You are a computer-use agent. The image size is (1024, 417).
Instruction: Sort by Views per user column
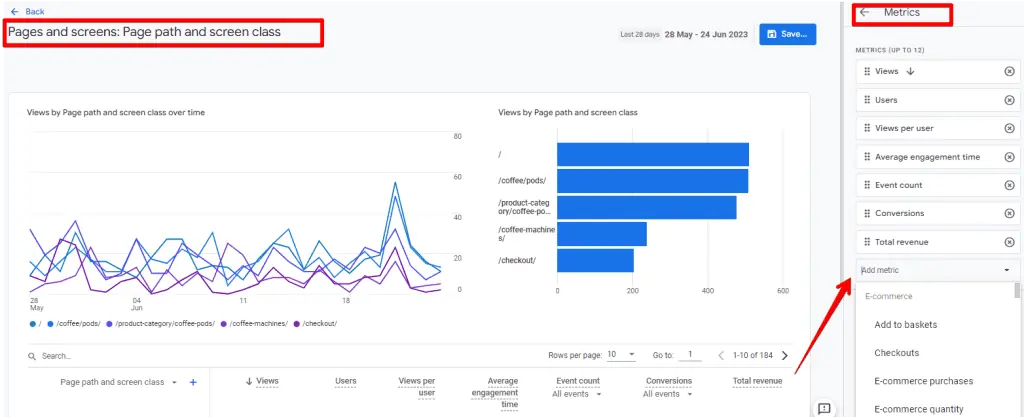pos(417,387)
